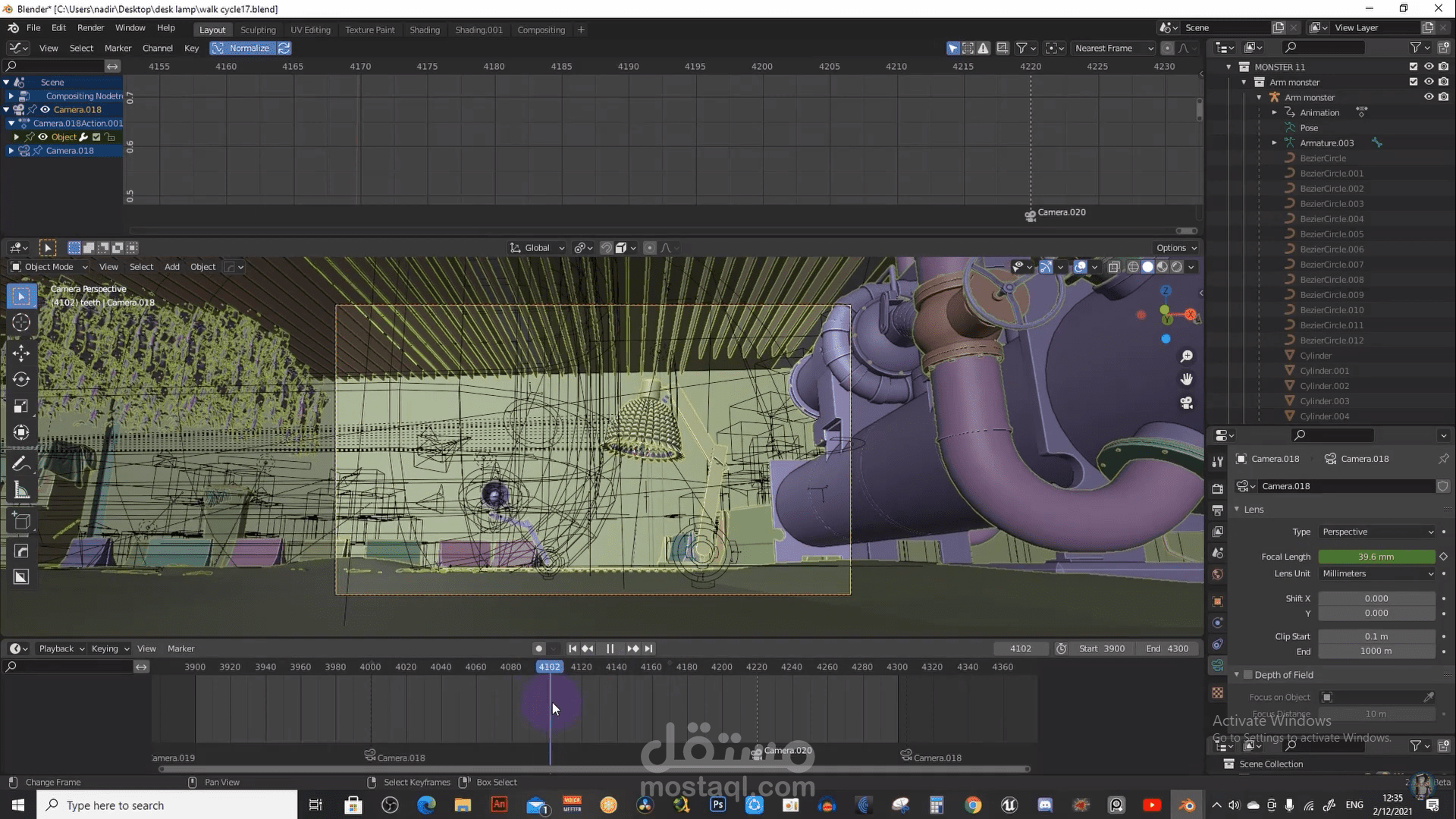Enable the Depth of Field checkbox
Screen dimensions: 1456x819
click(x=1248, y=675)
